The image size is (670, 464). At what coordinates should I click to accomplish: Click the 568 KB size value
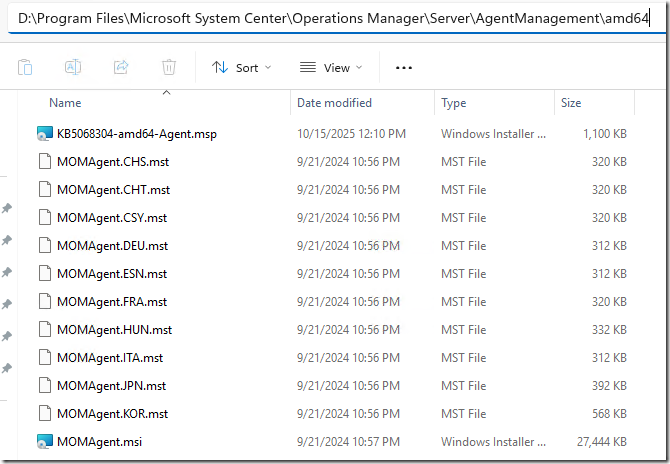click(x=609, y=414)
